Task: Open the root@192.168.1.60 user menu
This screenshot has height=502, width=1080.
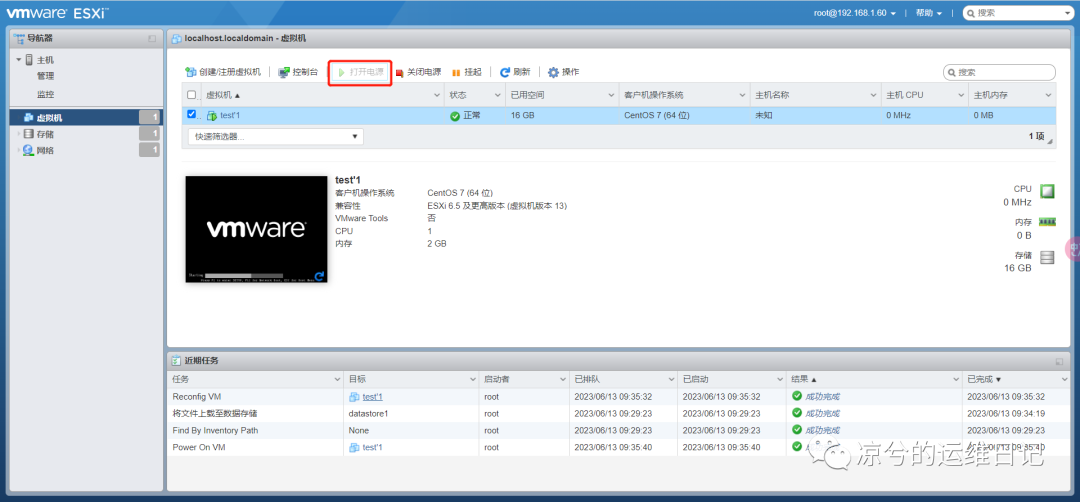Action: pyautogui.click(x=854, y=13)
